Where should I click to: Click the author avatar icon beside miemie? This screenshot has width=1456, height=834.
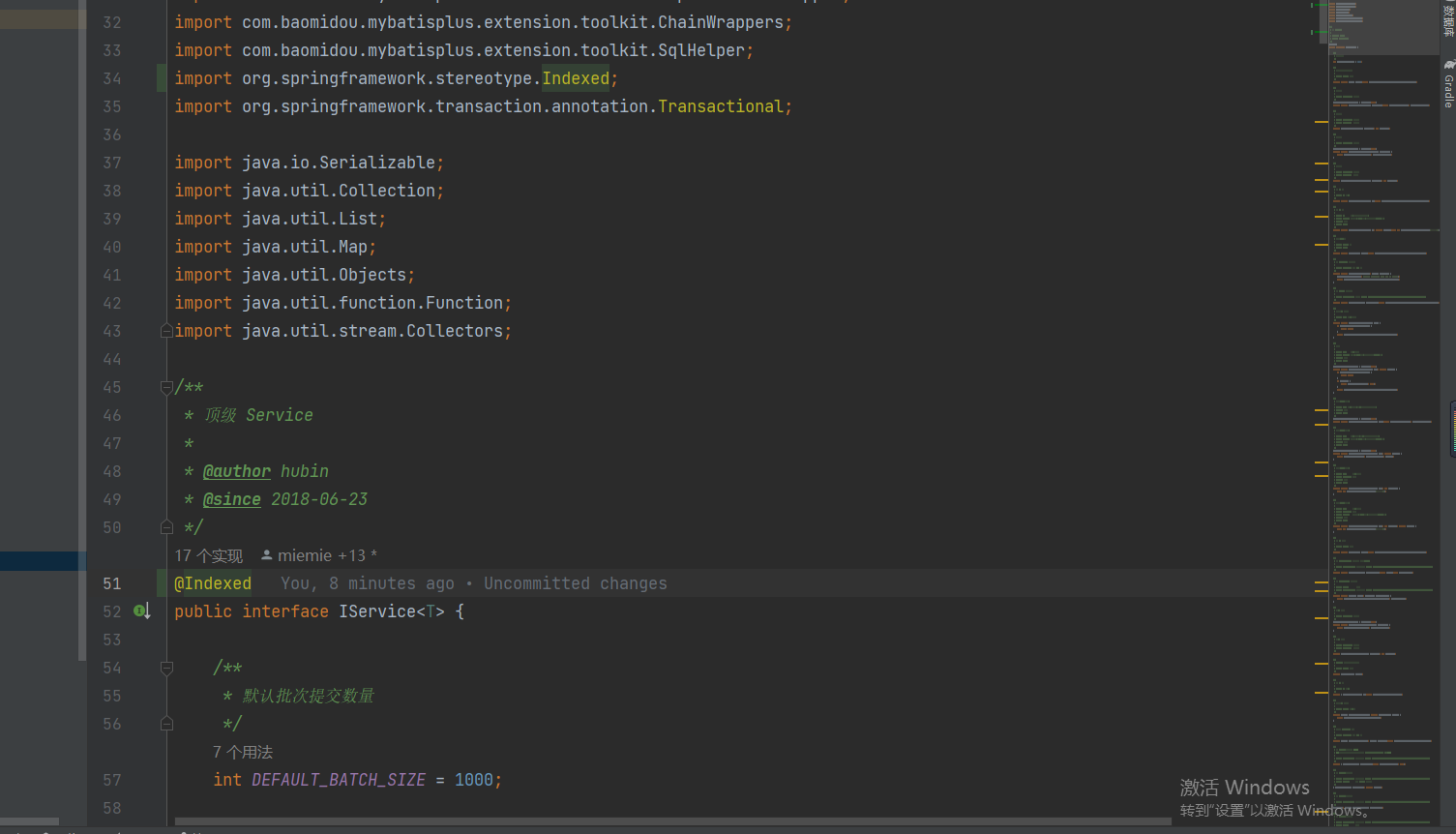pyautogui.click(x=266, y=555)
